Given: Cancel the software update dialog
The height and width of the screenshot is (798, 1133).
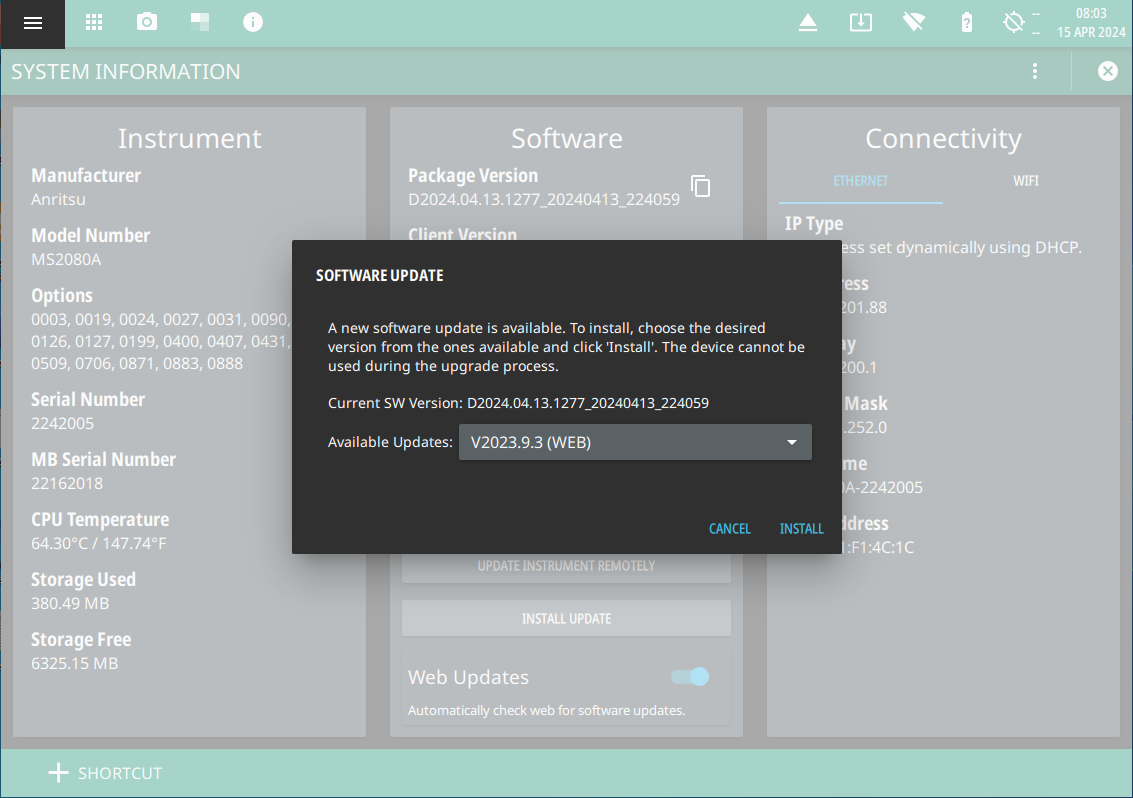Looking at the screenshot, I should pos(729,528).
